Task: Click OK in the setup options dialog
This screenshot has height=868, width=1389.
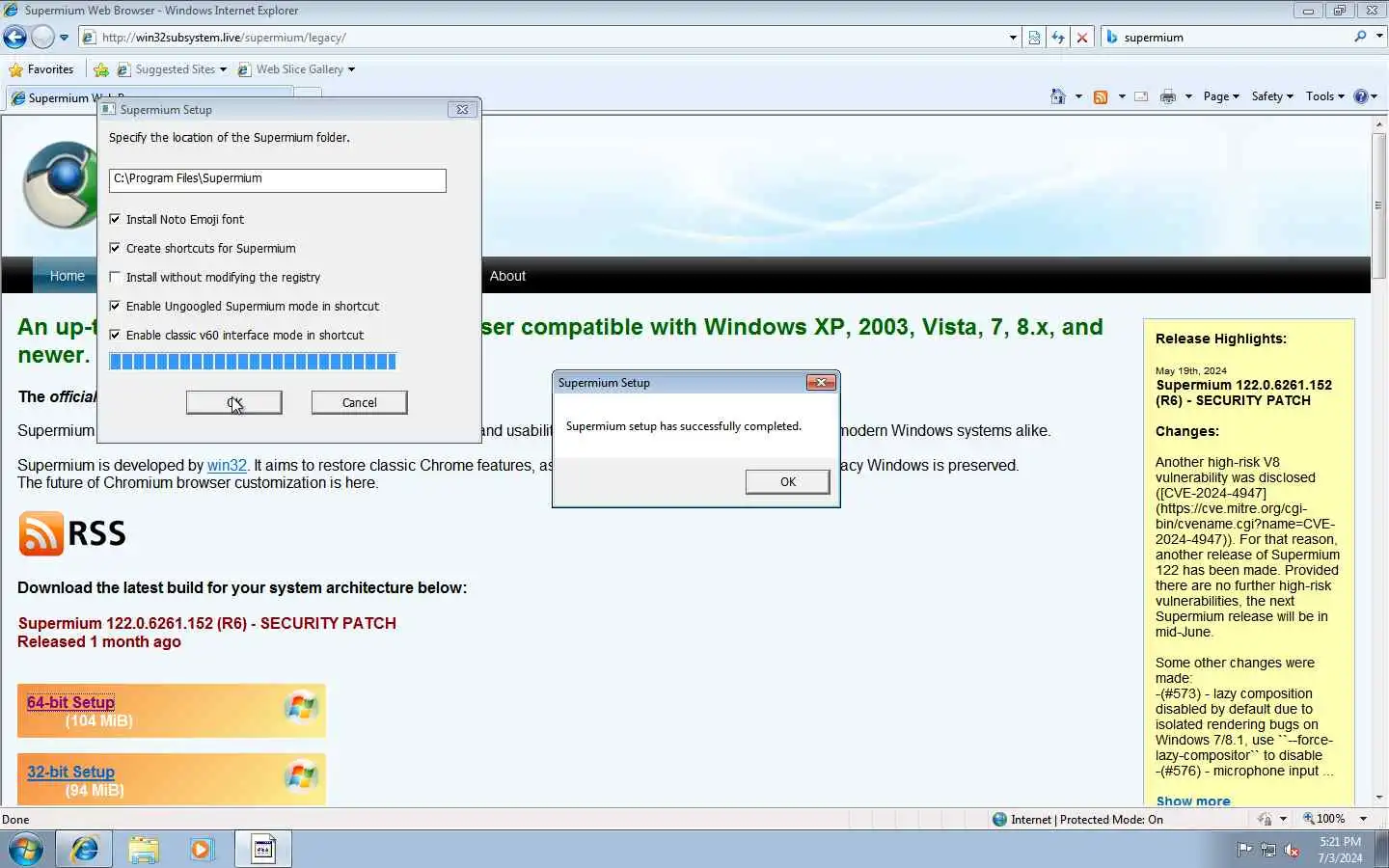Action: 234,402
